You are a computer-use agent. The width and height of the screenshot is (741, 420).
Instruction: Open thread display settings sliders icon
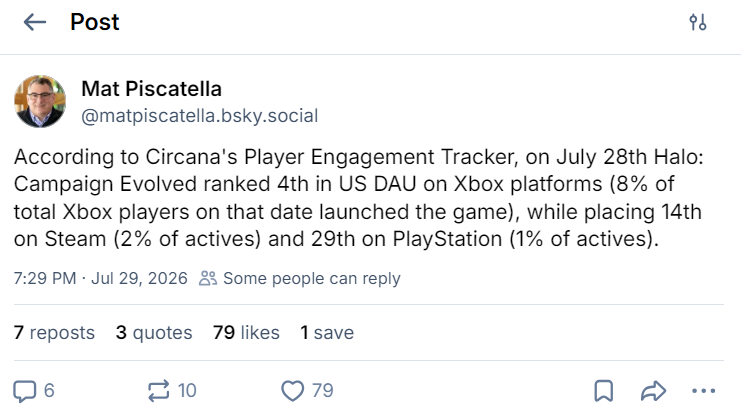(x=698, y=22)
